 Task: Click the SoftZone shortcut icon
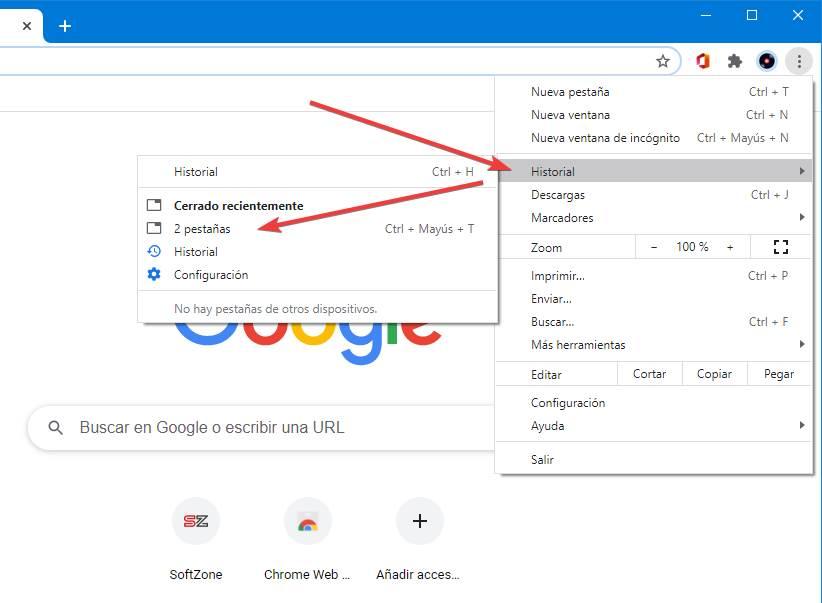(x=195, y=521)
